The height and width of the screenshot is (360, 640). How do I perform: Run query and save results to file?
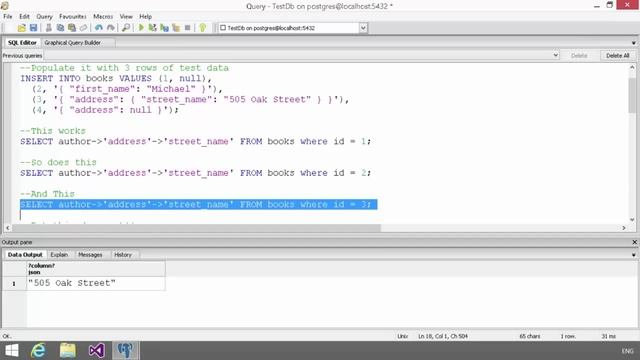tap(164, 28)
